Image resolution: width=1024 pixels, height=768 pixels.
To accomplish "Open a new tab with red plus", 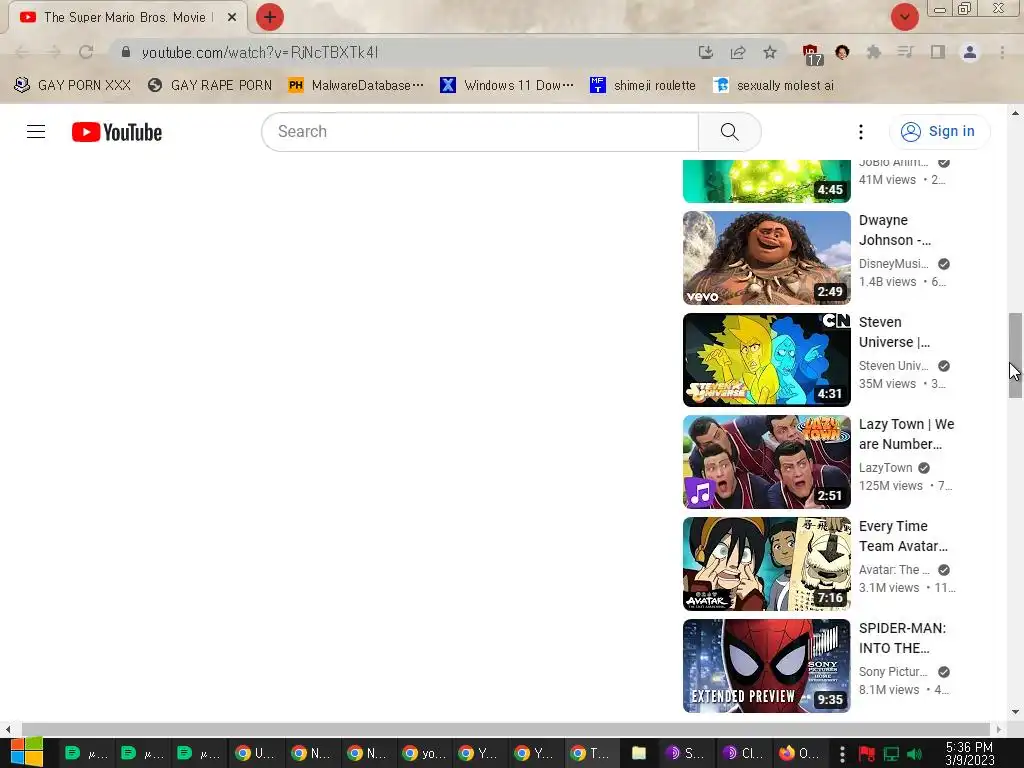I will coord(270,17).
